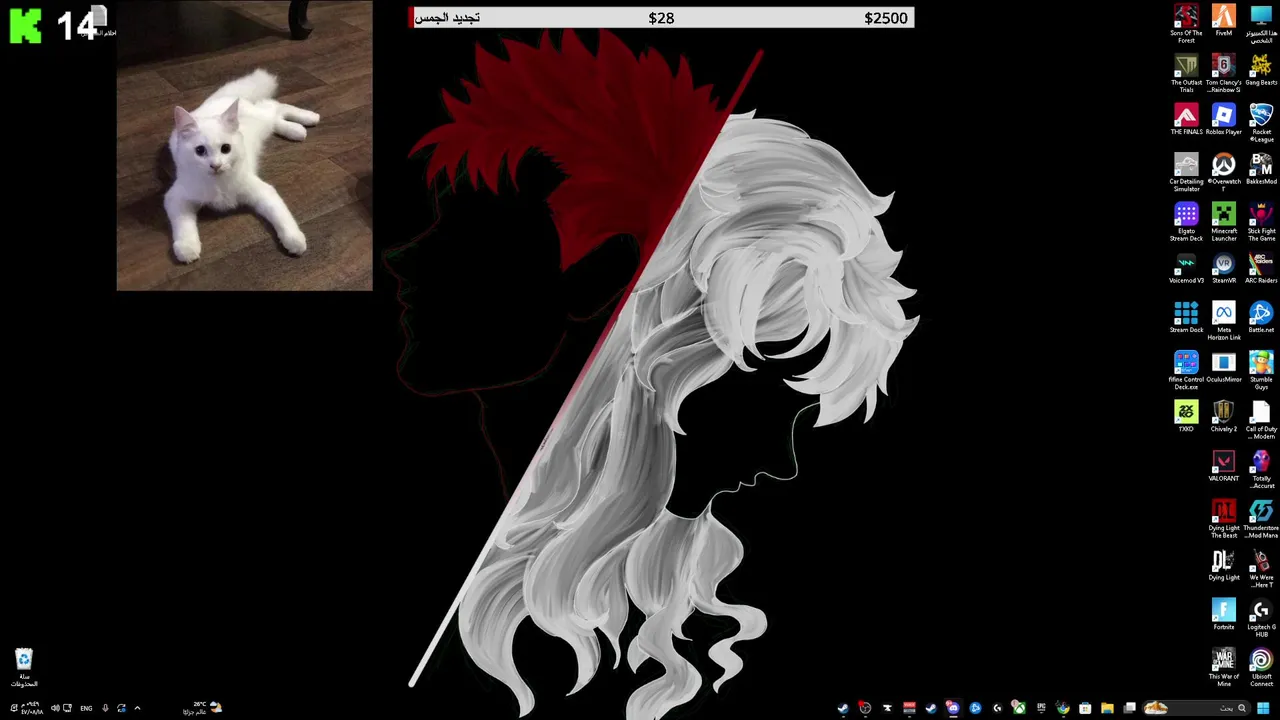Open Microsoft Store from taskbar
Viewport: 1280px width, 720px height.
pyautogui.click(x=1085, y=708)
